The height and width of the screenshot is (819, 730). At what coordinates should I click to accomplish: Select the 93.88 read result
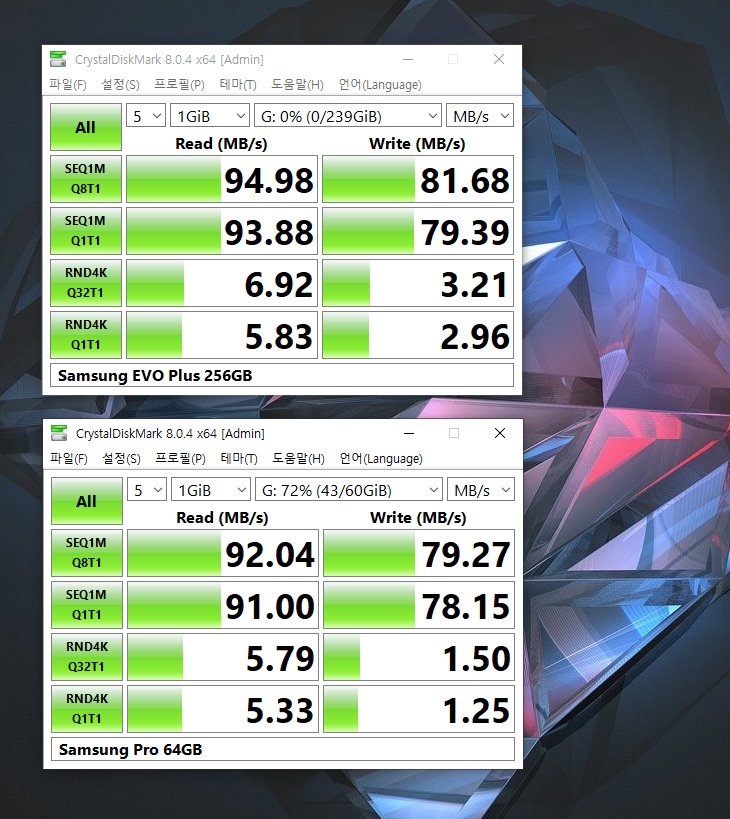[x=222, y=231]
